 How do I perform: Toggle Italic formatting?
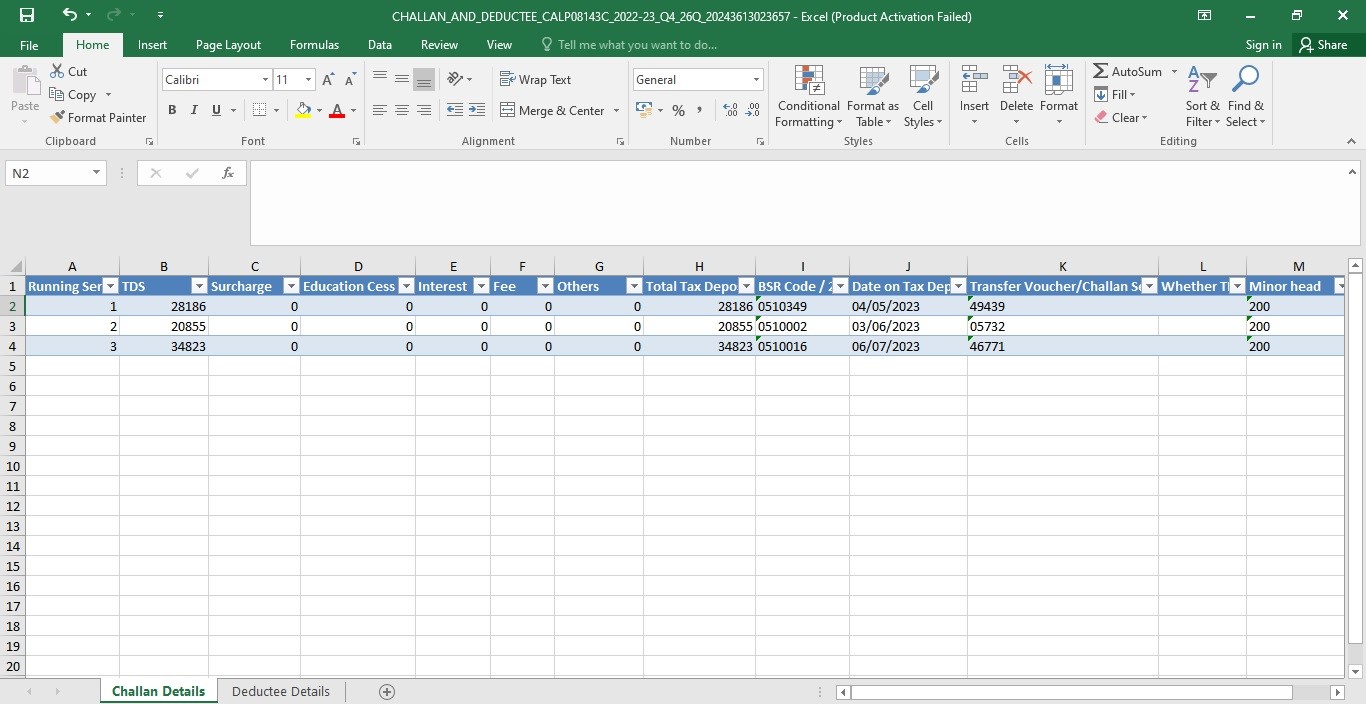point(194,110)
